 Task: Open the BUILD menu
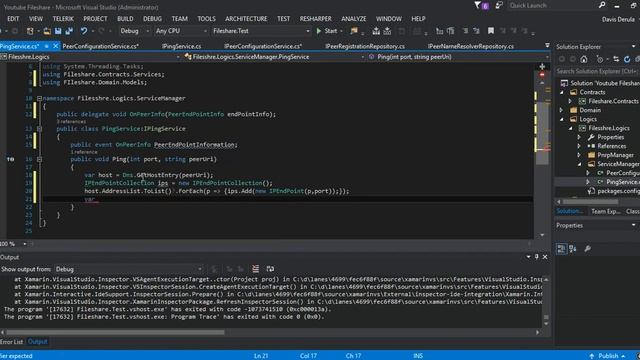point(125,19)
